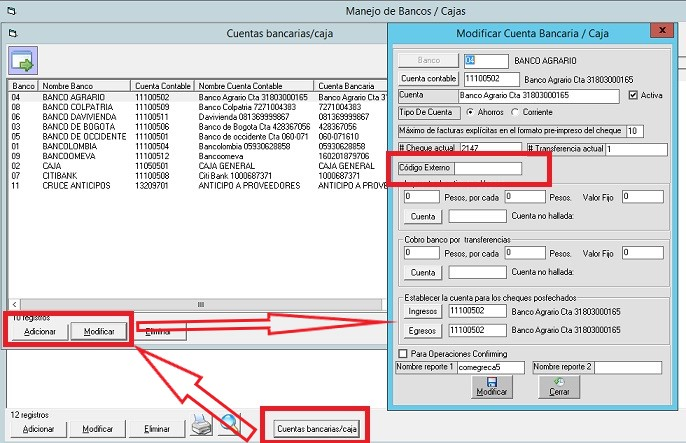
Task: Click Adicionar in the accounts list window
Action: [39, 332]
